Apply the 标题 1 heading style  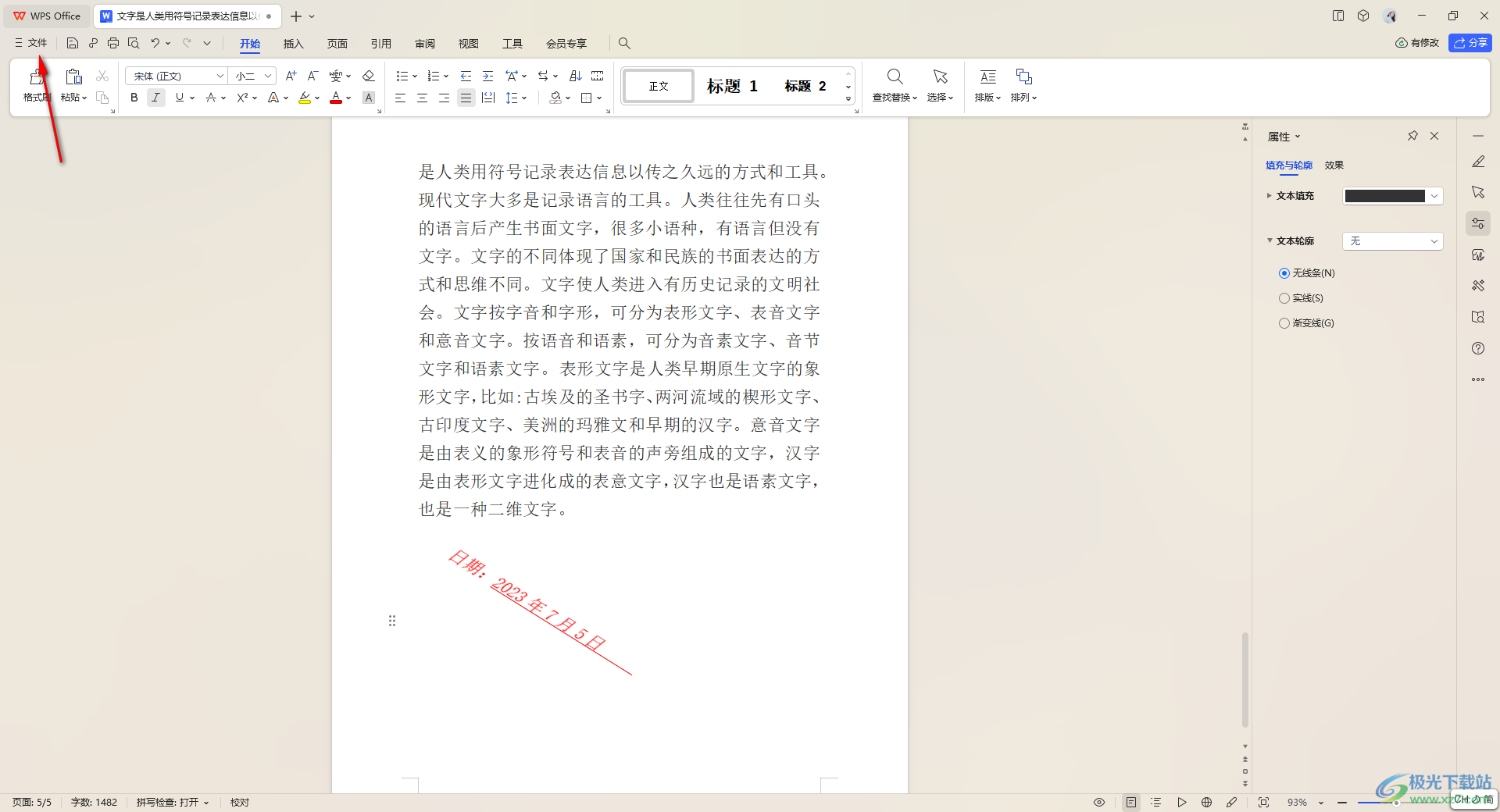click(x=732, y=86)
